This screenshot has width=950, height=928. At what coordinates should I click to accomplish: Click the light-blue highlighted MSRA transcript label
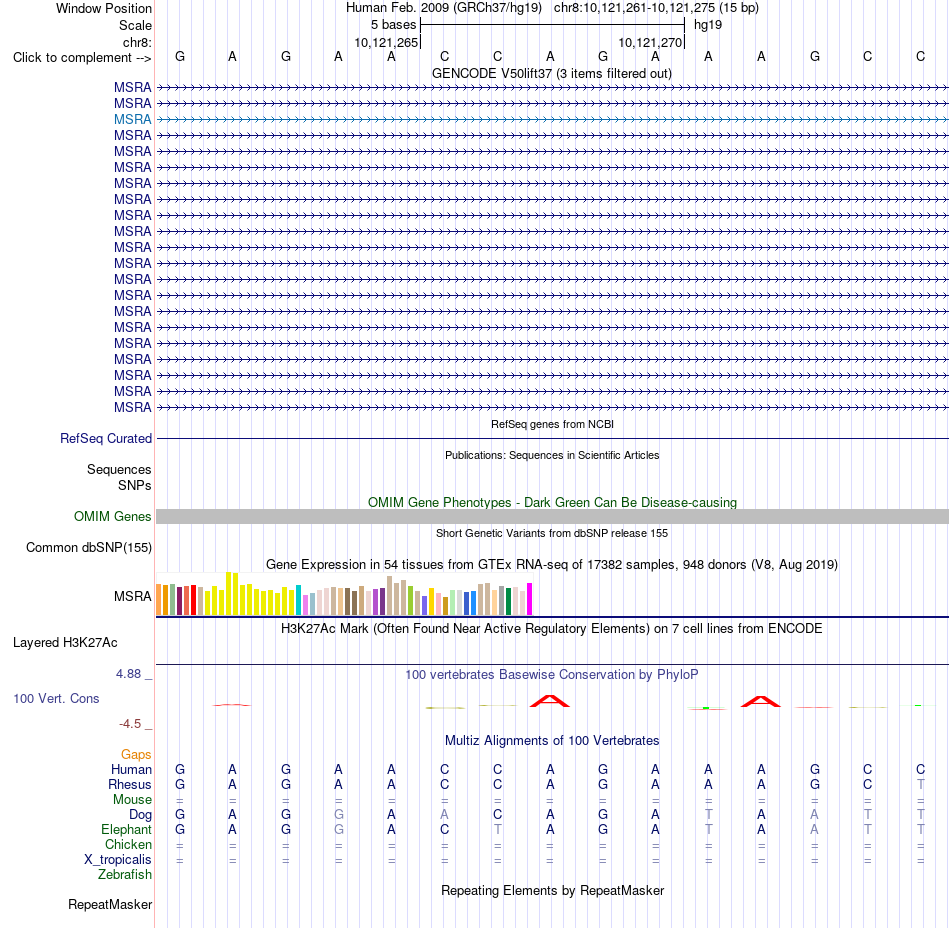(132, 119)
